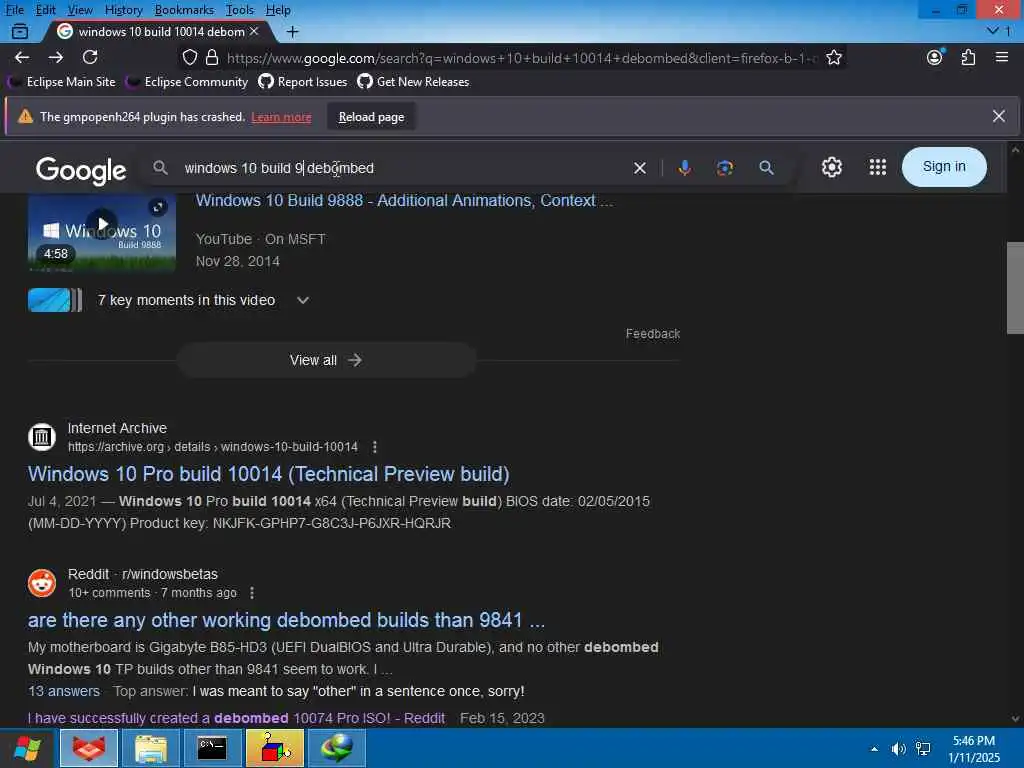1024x768 pixels.
Task: Open Windows 10 Pro build 10014 result
Action: point(268,474)
